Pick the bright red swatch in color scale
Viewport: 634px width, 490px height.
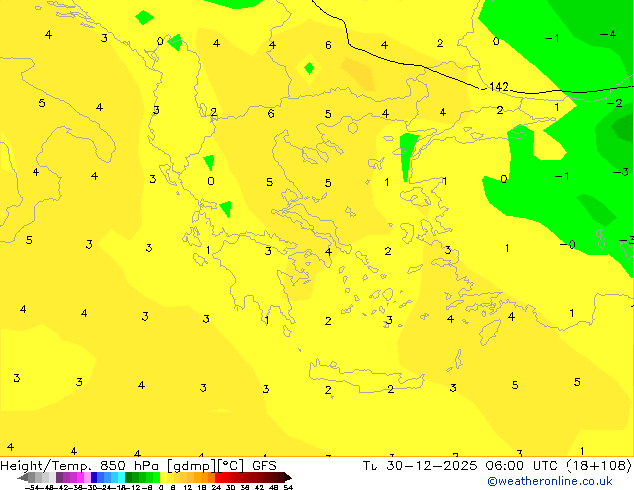(x=218, y=477)
